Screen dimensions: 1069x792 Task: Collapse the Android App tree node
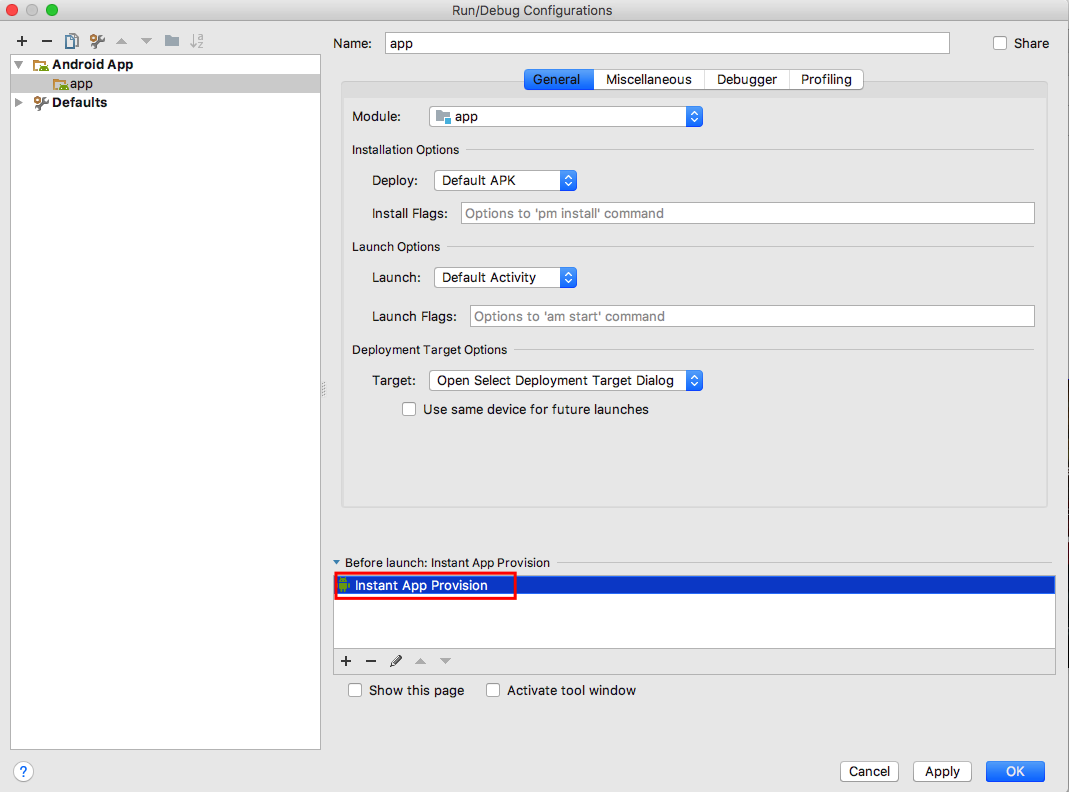19,65
